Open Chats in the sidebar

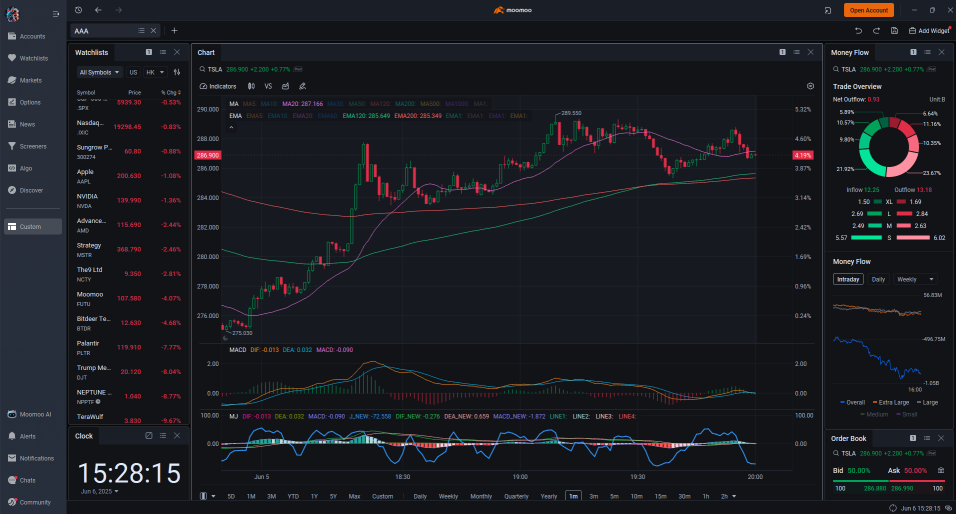pyautogui.click(x=23, y=480)
